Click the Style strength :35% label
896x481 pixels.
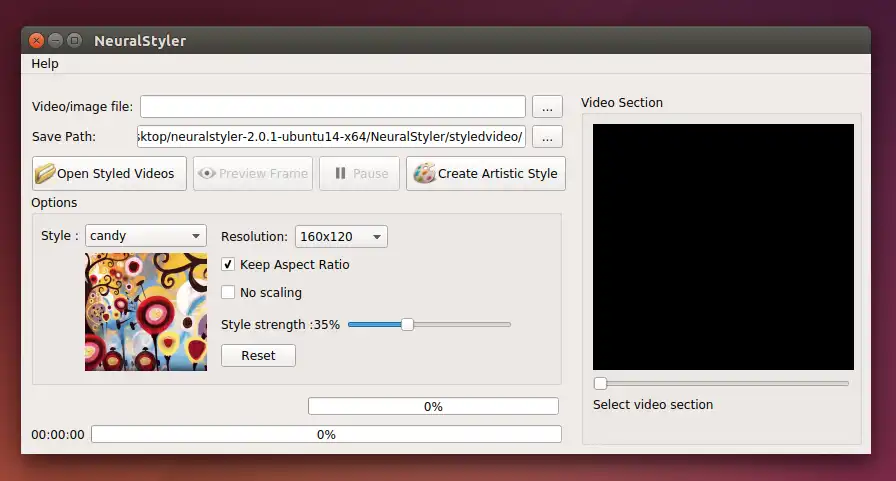coord(281,324)
